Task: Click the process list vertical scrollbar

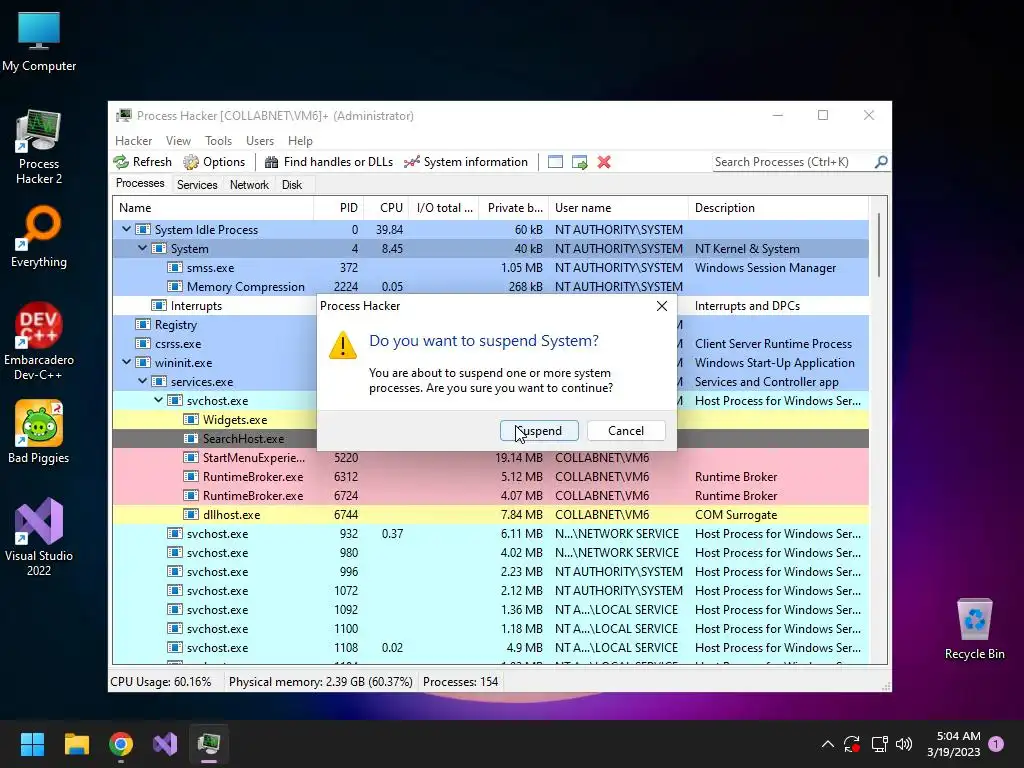Action: 879,245
